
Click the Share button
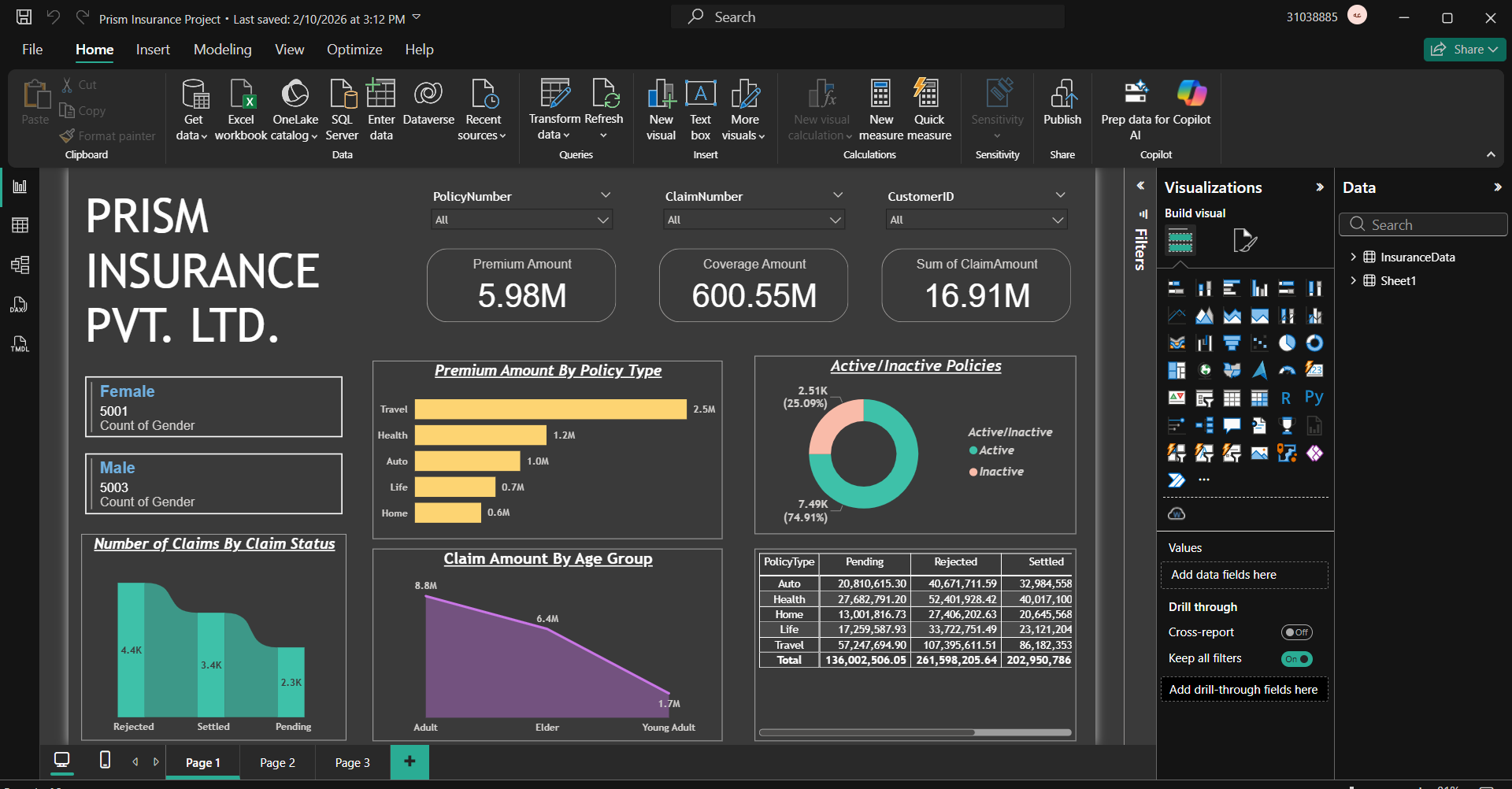(x=1464, y=50)
